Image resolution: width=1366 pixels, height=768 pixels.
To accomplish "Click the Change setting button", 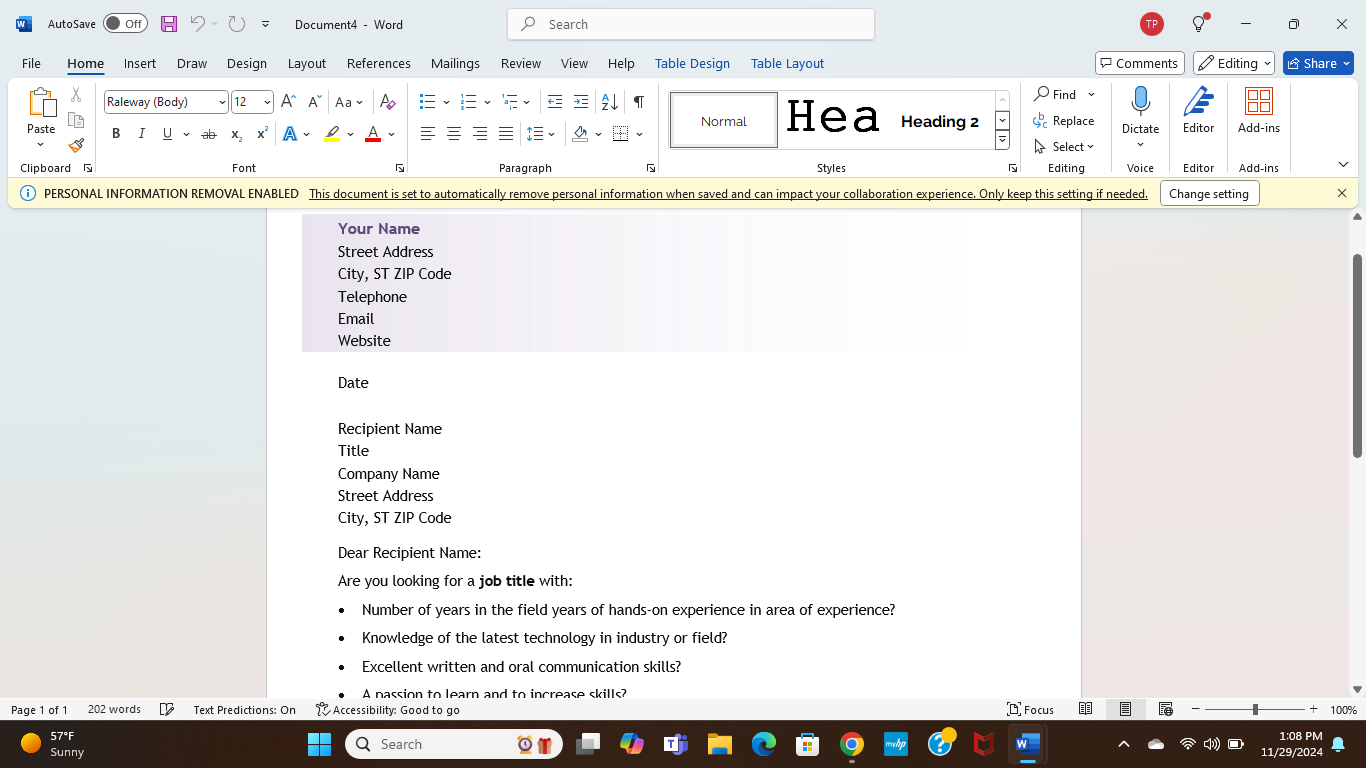I will (x=1209, y=193).
